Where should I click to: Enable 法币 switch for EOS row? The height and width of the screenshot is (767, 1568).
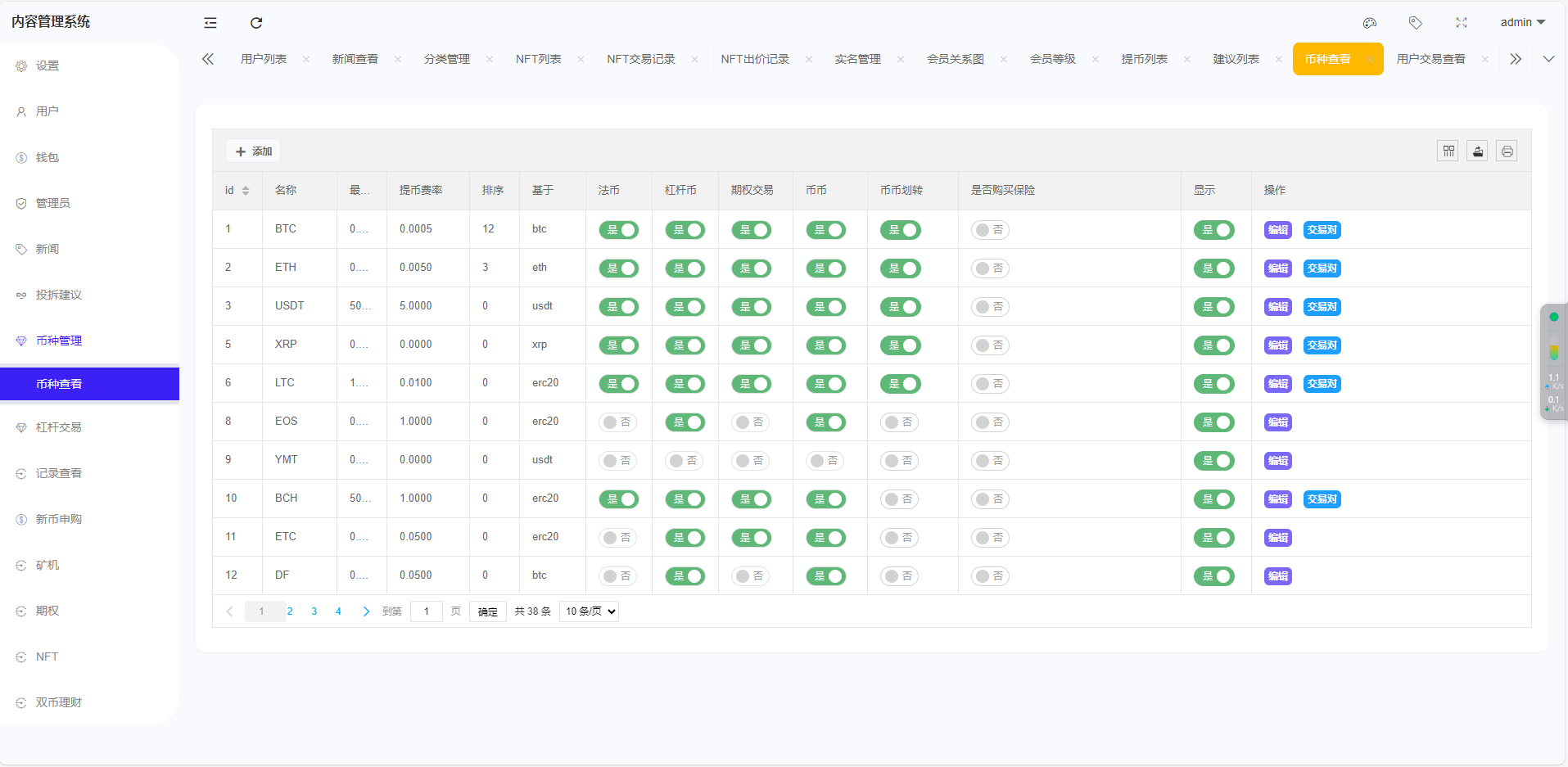click(x=617, y=422)
